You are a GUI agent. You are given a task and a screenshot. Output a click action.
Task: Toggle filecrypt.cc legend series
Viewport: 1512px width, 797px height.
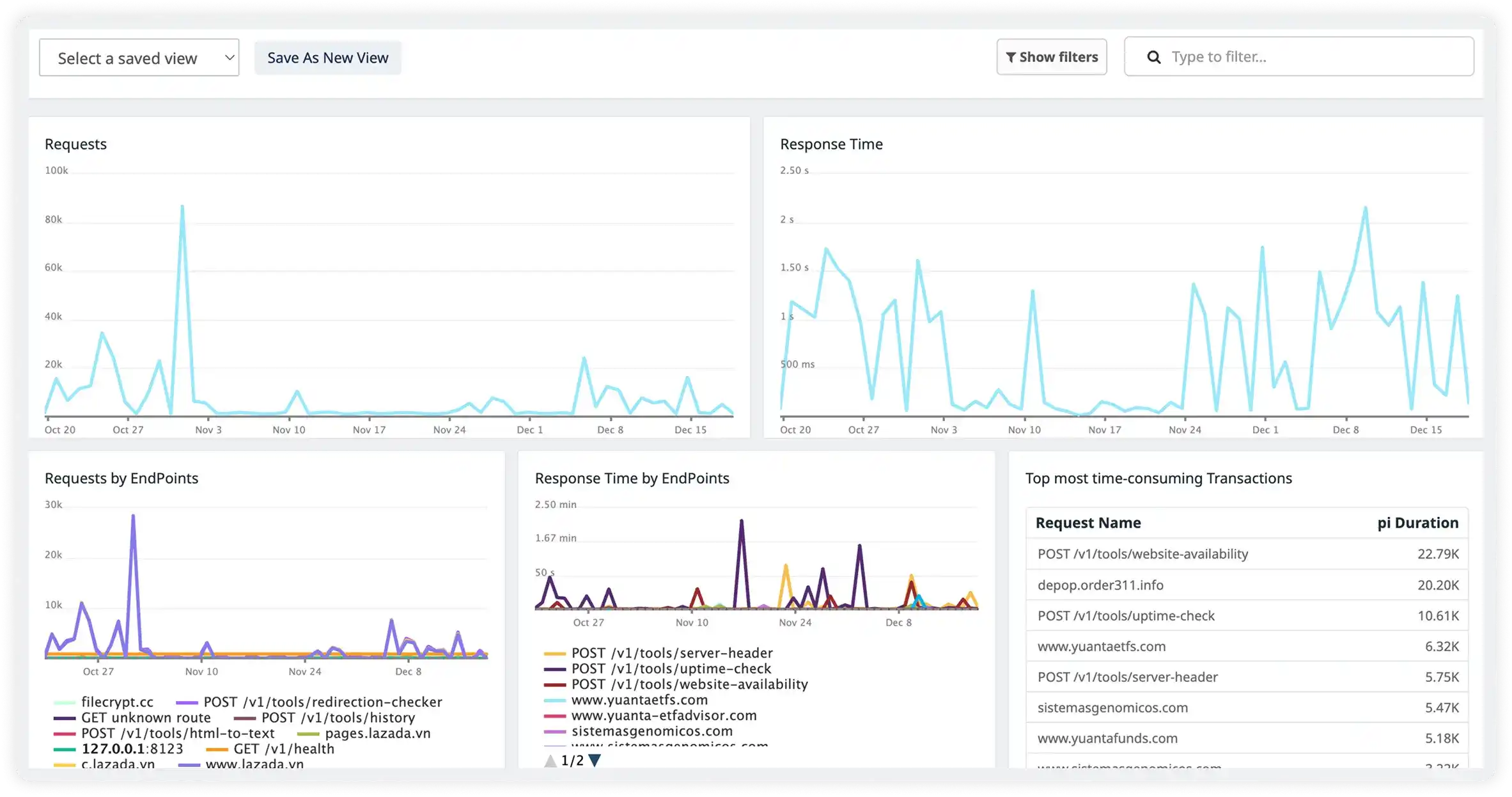[x=117, y=702]
